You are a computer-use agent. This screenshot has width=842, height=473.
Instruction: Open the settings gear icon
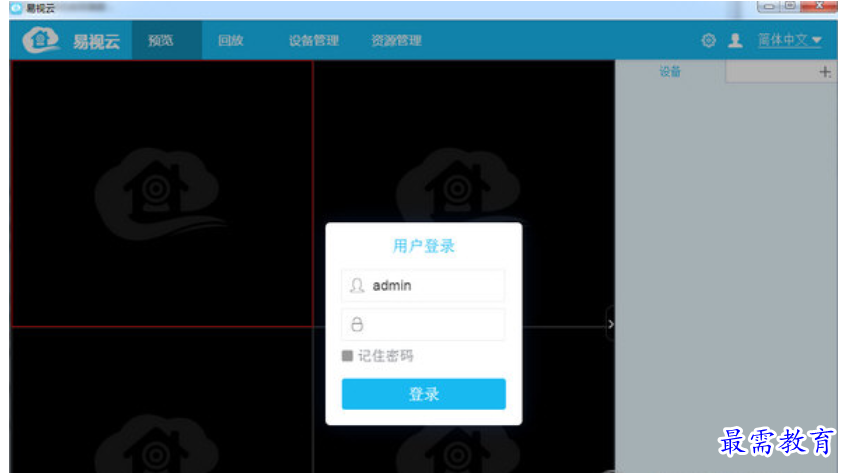pos(708,40)
